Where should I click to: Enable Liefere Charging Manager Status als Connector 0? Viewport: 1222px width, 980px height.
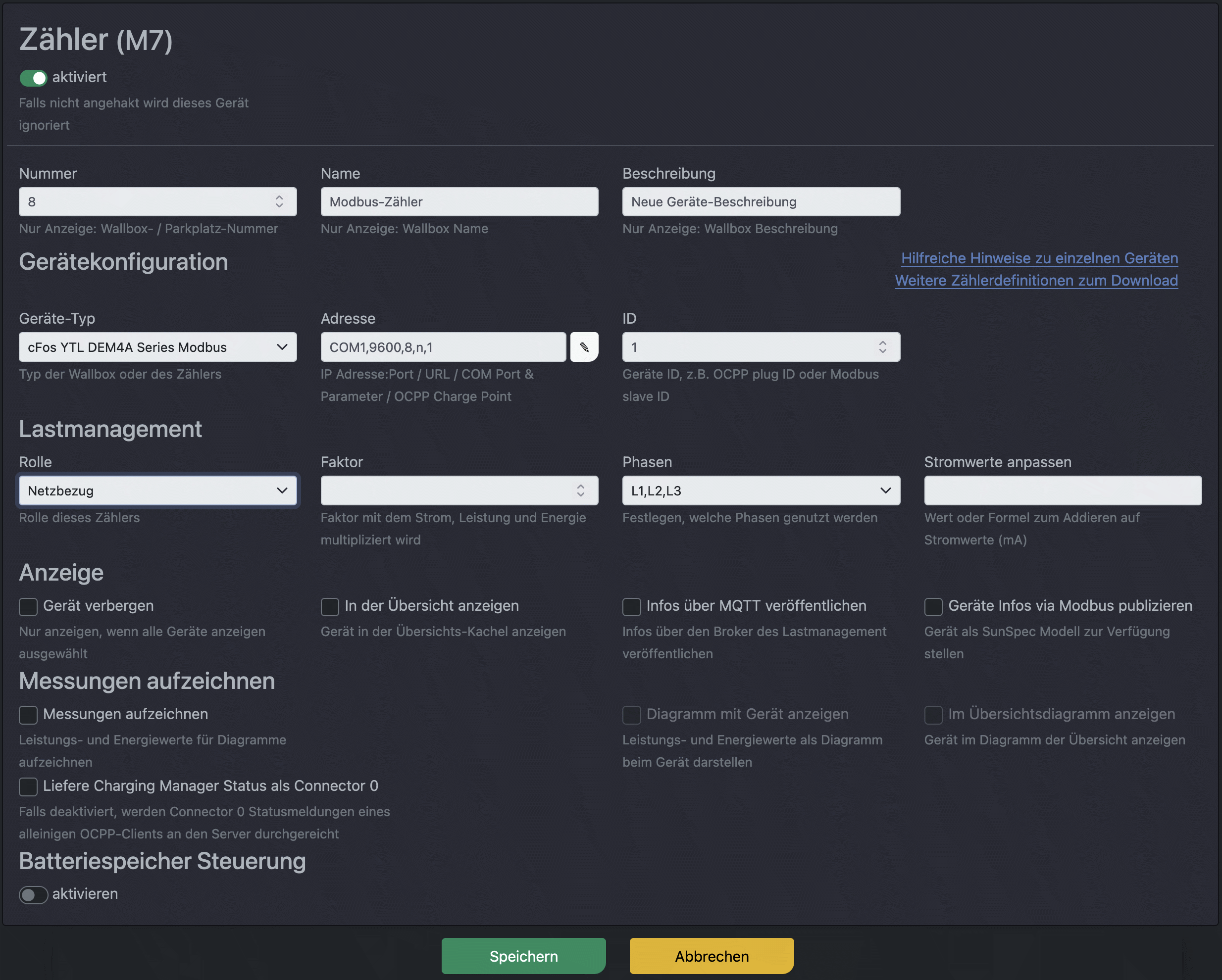pyautogui.click(x=28, y=786)
